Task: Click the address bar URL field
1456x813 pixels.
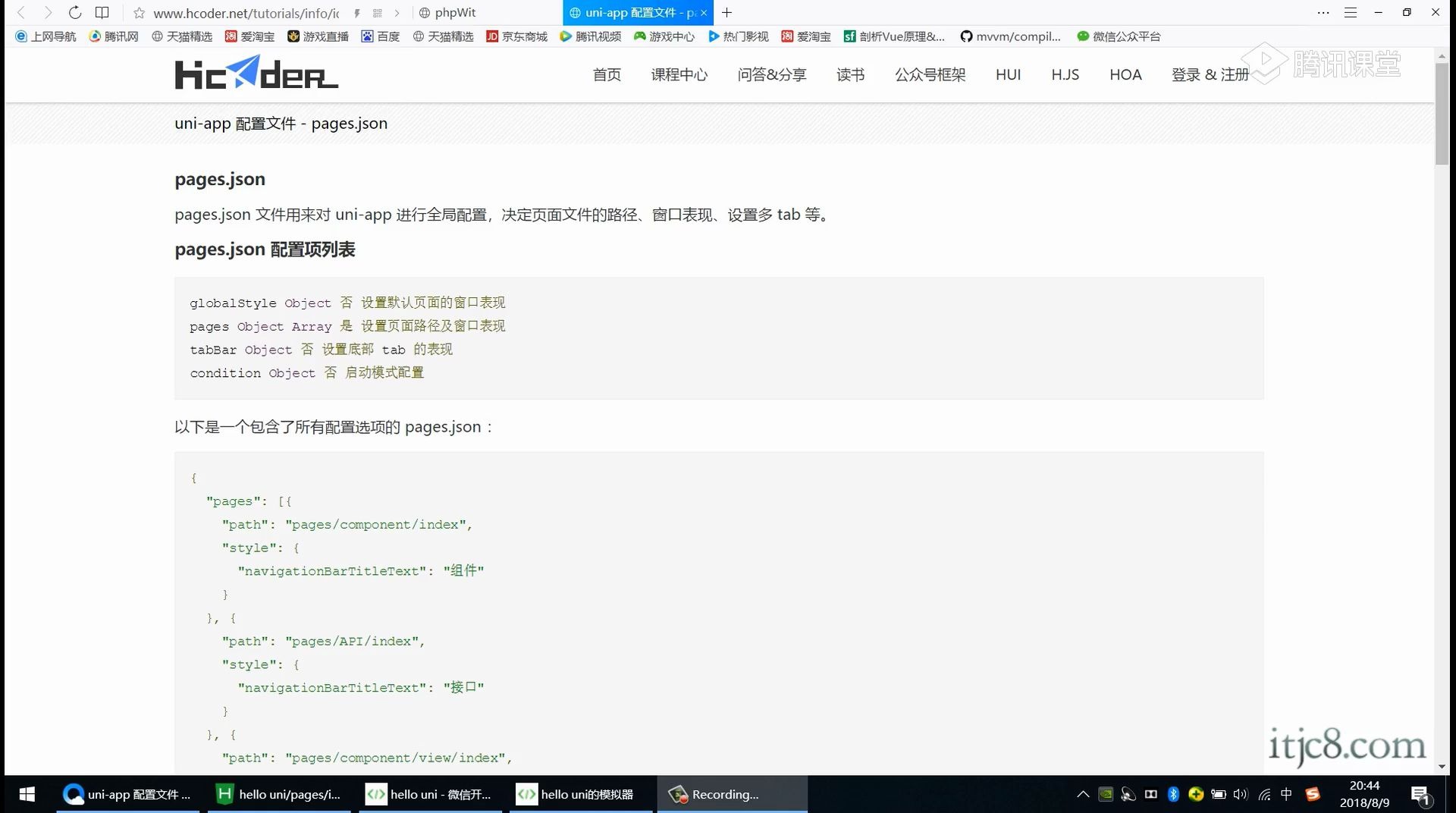Action: (x=246, y=13)
